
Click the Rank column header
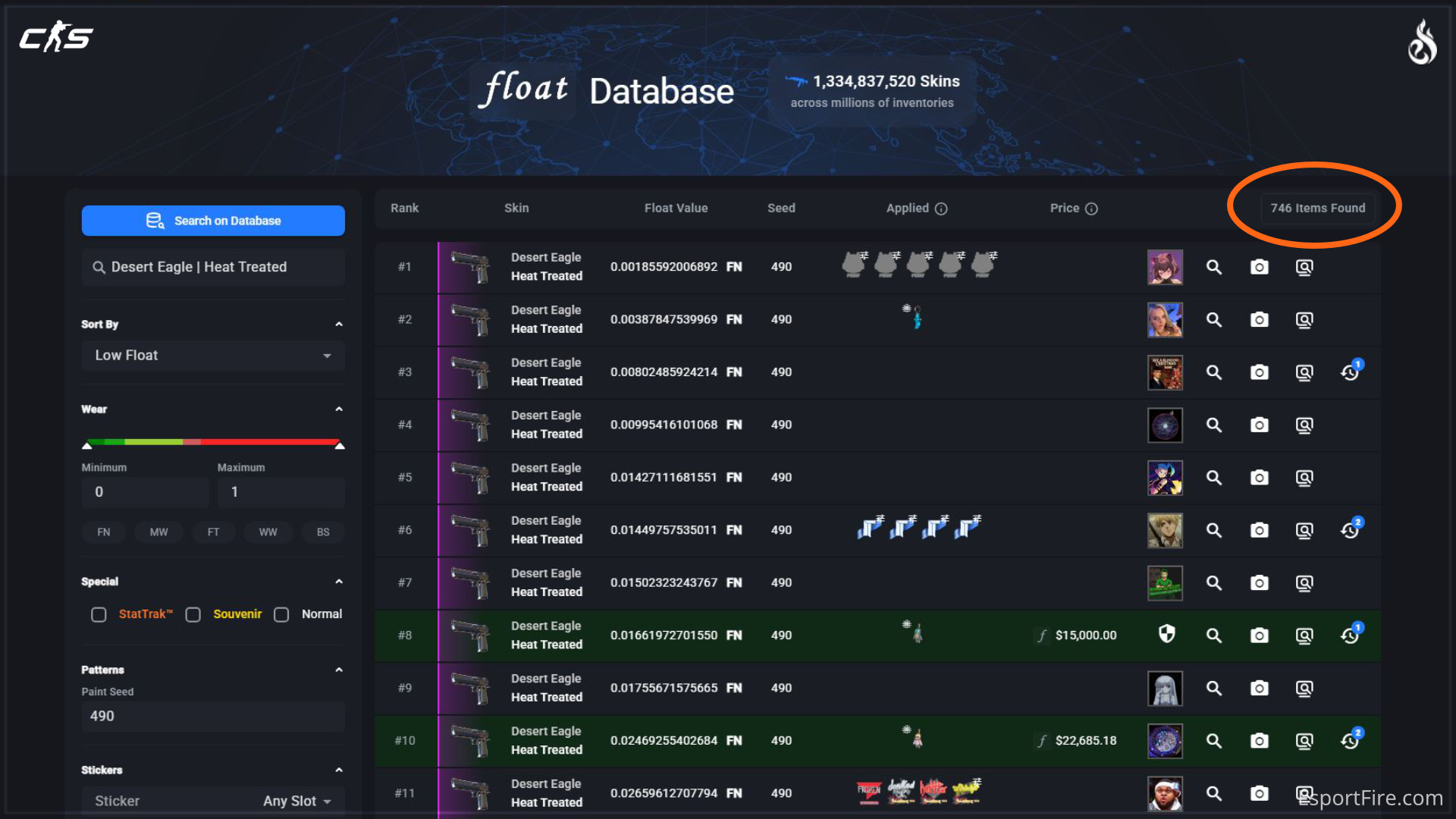tap(404, 208)
